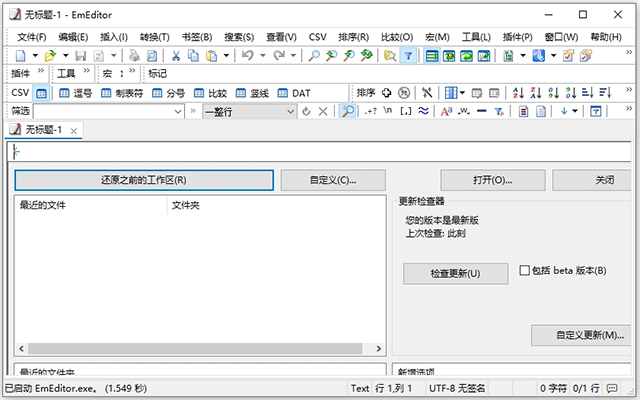
Task: Click the sort by length shortest-first icon
Action: point(588,93)
